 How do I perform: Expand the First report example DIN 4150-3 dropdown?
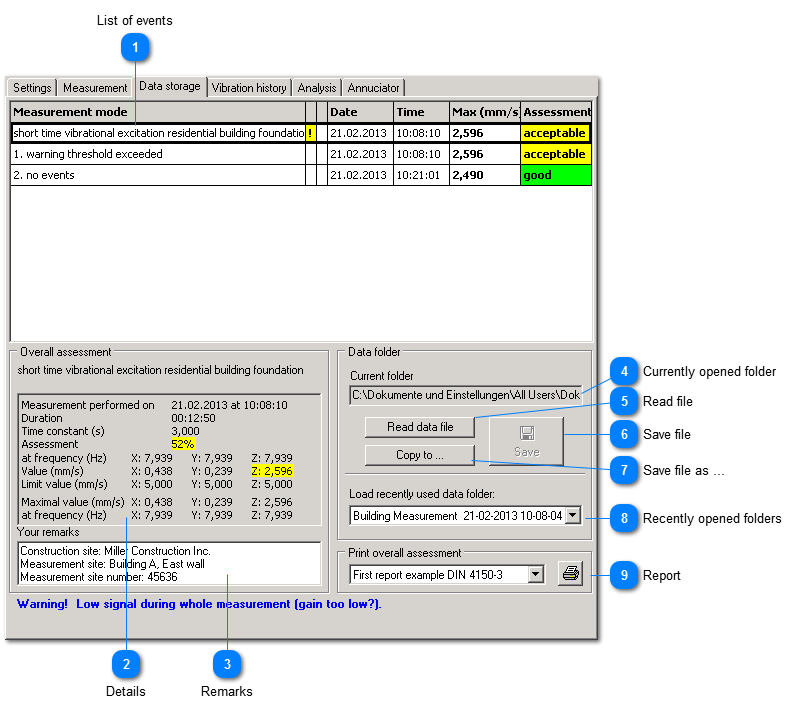pos(535,575)
